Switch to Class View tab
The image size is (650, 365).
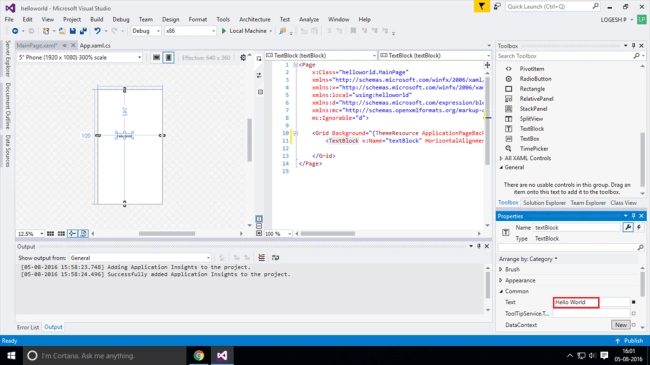point(623,203)
